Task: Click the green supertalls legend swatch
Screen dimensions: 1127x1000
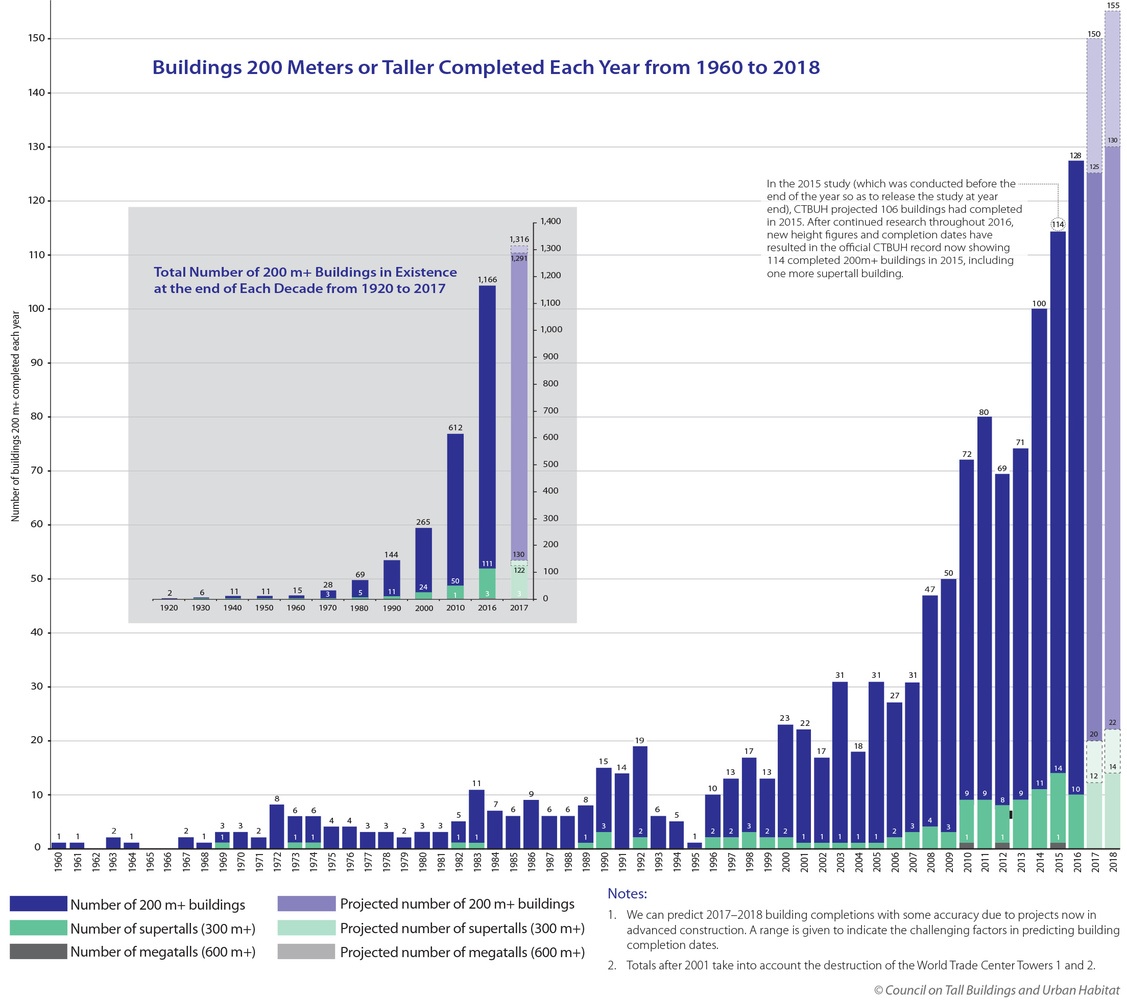Action: tap(38, 927)
